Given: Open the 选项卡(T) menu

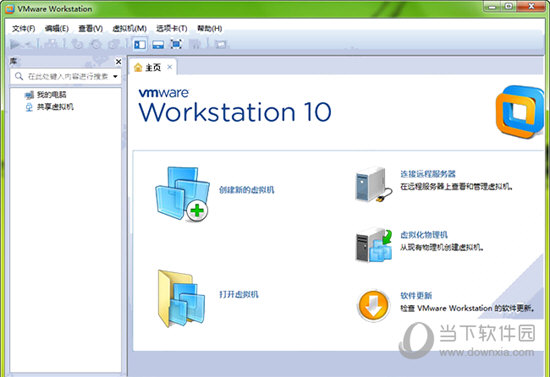Looking at the screenshot, I should click(x=172, y=28).
